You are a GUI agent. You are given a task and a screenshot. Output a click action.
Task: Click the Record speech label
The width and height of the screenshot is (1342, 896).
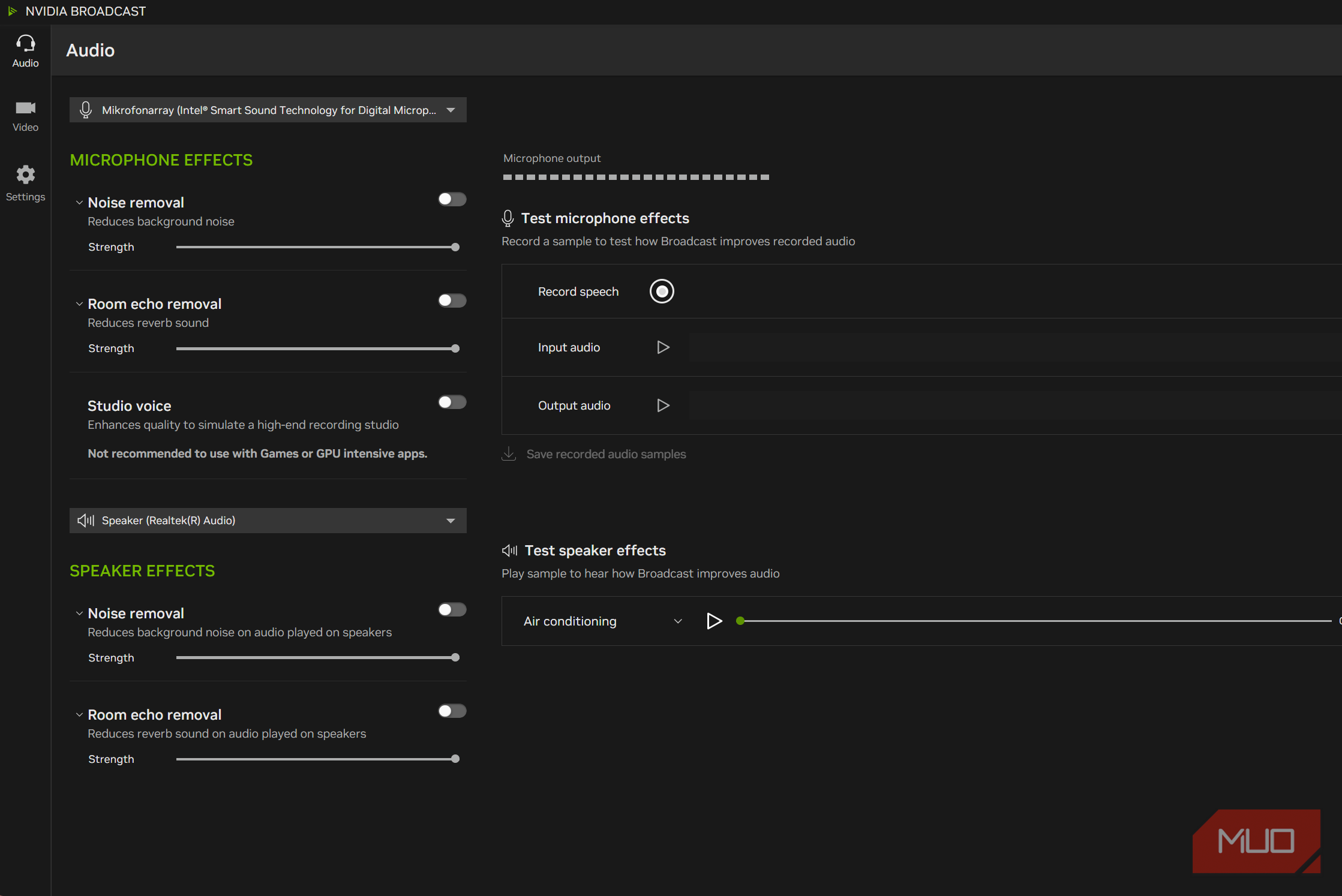578,291
